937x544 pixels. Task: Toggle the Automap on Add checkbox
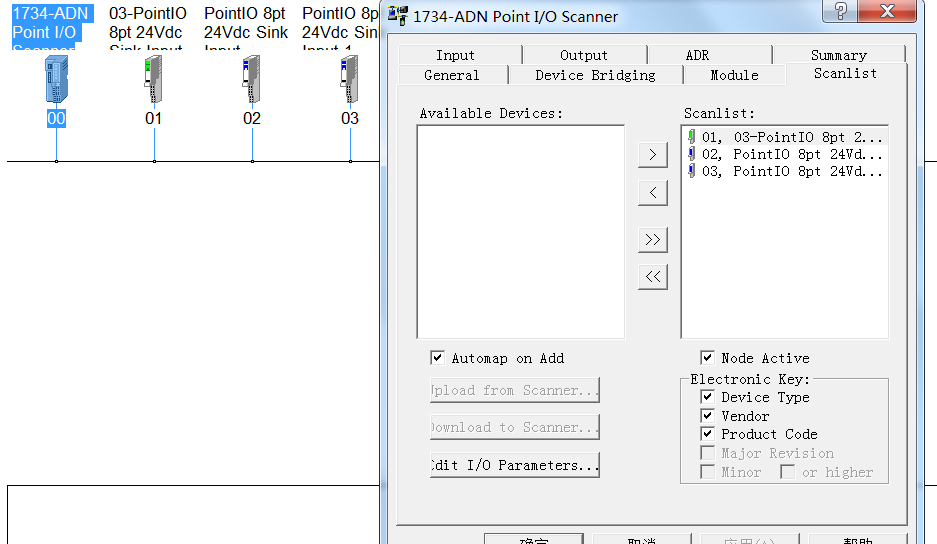click(437, 358)
